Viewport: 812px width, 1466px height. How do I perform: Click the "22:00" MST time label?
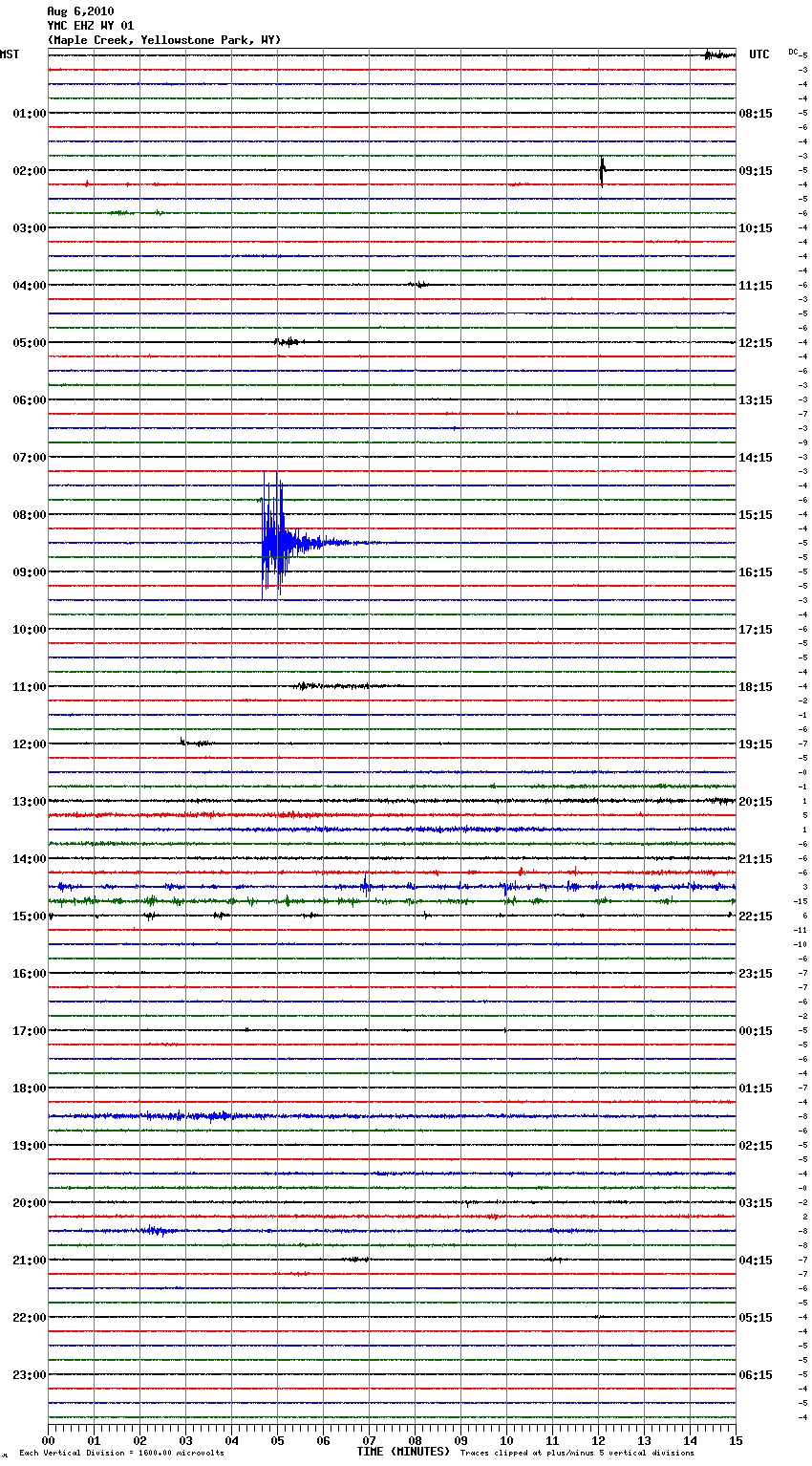(30, 1318)
